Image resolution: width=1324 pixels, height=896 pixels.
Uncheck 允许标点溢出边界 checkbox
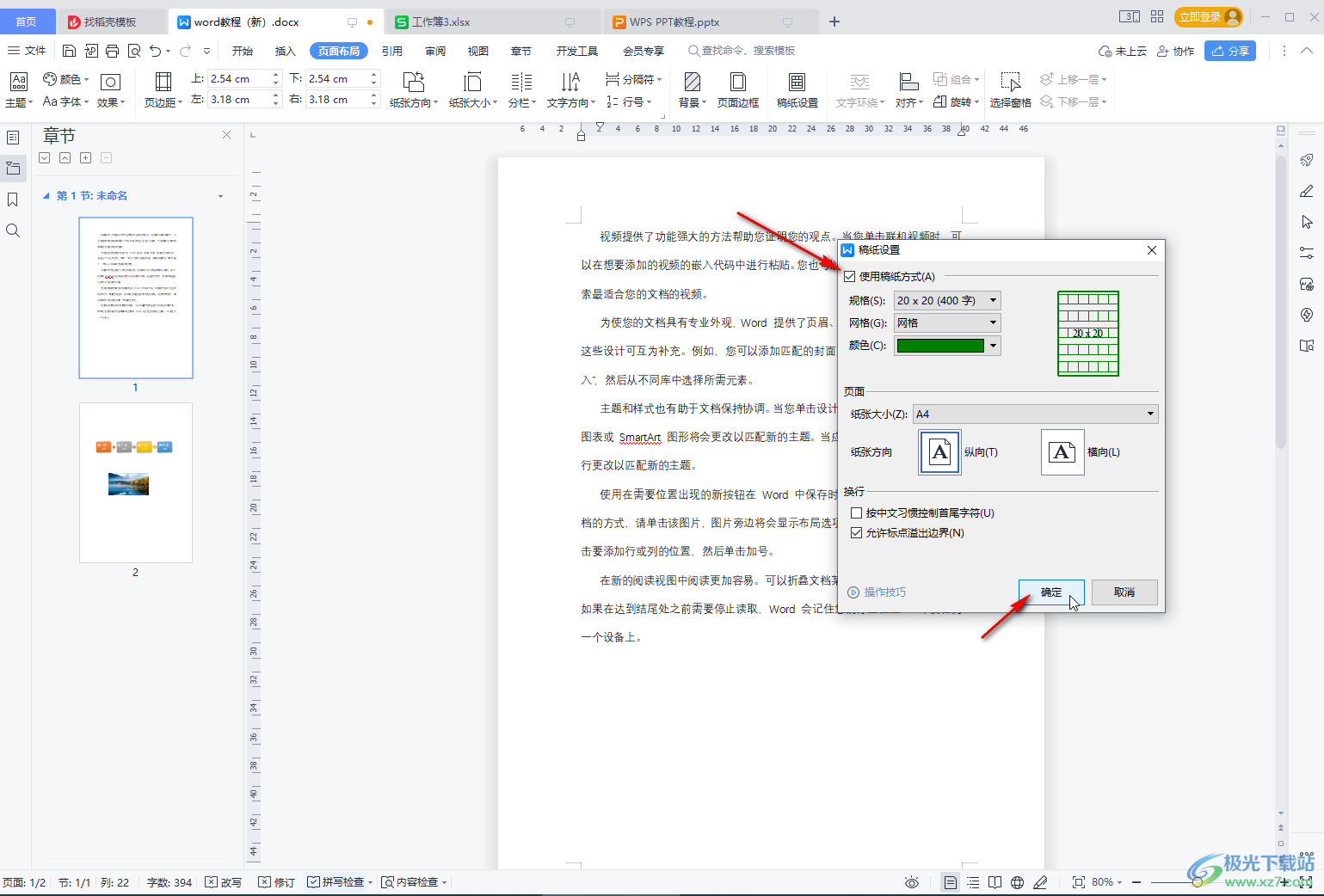point(857,533)
